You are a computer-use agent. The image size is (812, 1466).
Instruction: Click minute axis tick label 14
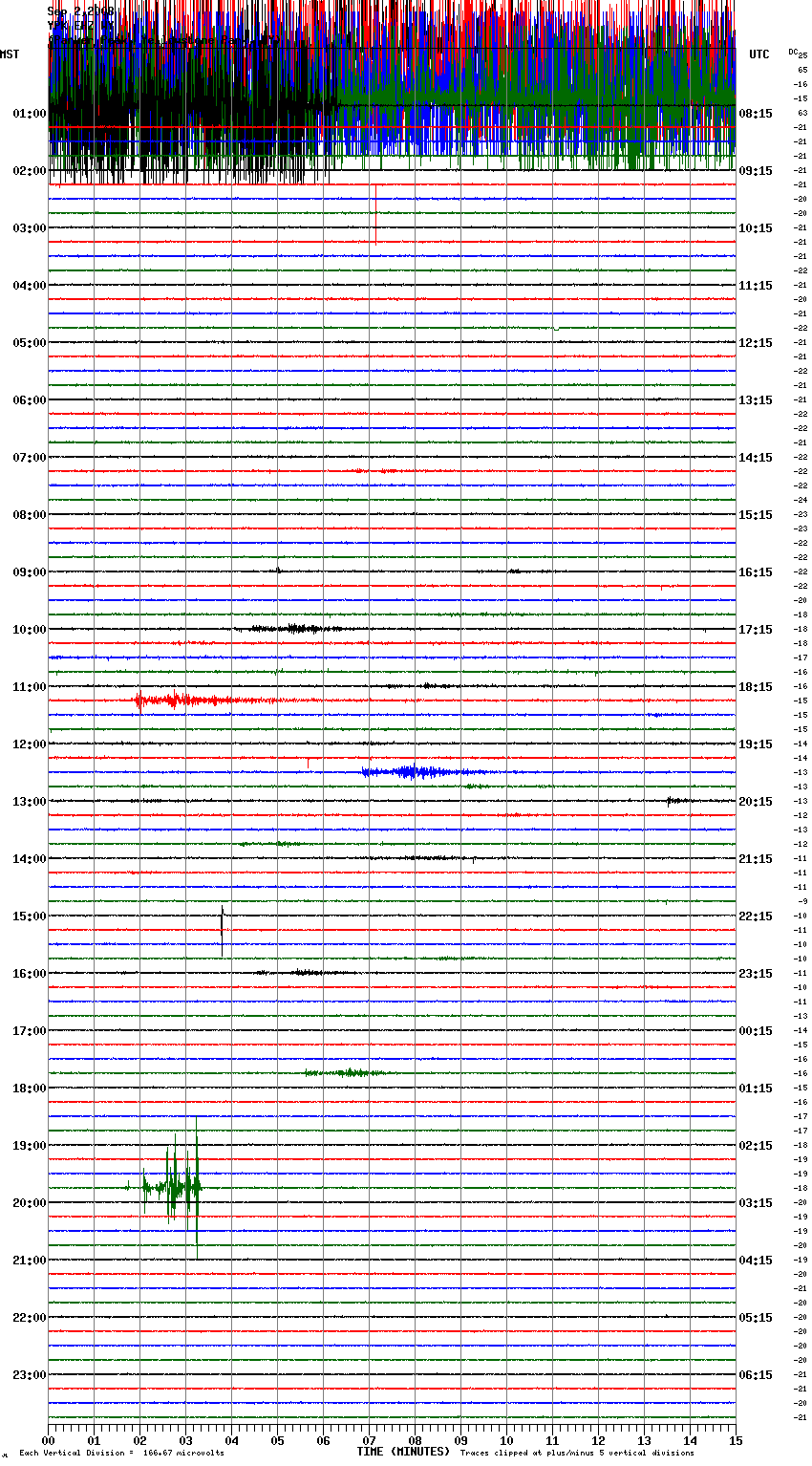tap(691, 1441)
